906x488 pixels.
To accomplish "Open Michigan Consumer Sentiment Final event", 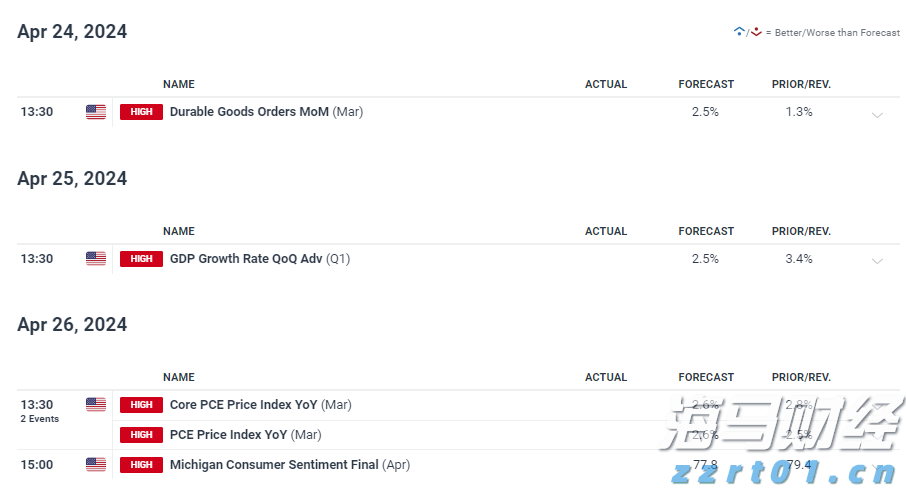I will [274, 465].
